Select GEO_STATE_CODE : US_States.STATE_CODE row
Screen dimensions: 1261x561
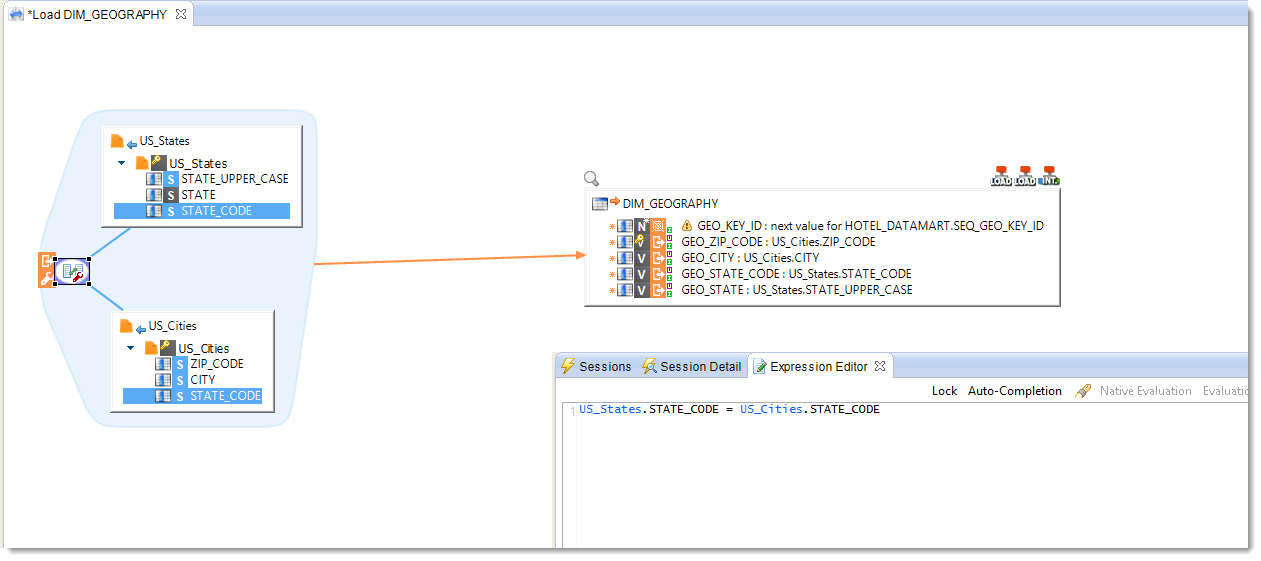coord(796,274)
